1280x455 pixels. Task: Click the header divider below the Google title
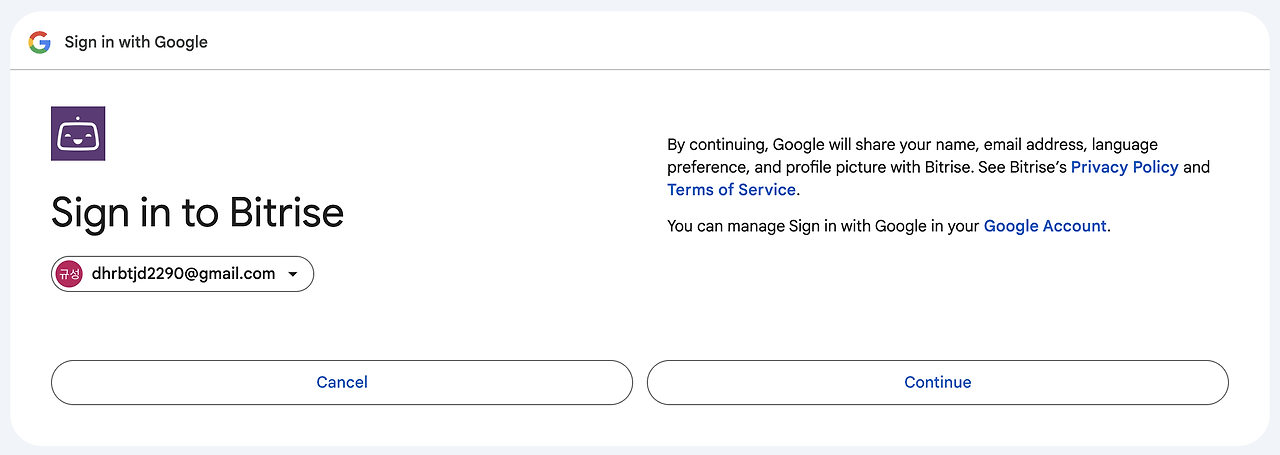(640, 70)
